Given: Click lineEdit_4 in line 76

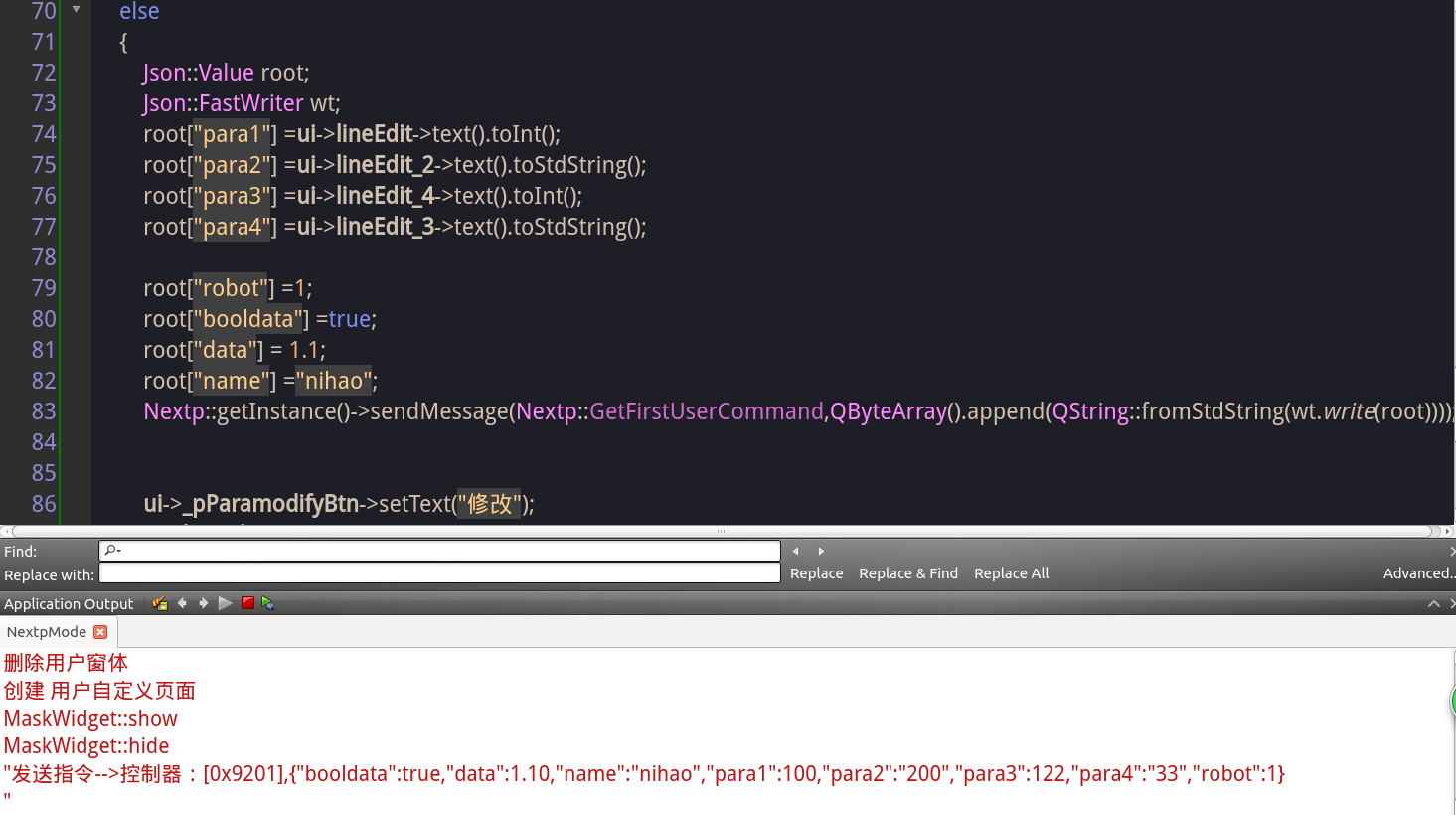Looking at the screenshot, I should coord(386,196).
